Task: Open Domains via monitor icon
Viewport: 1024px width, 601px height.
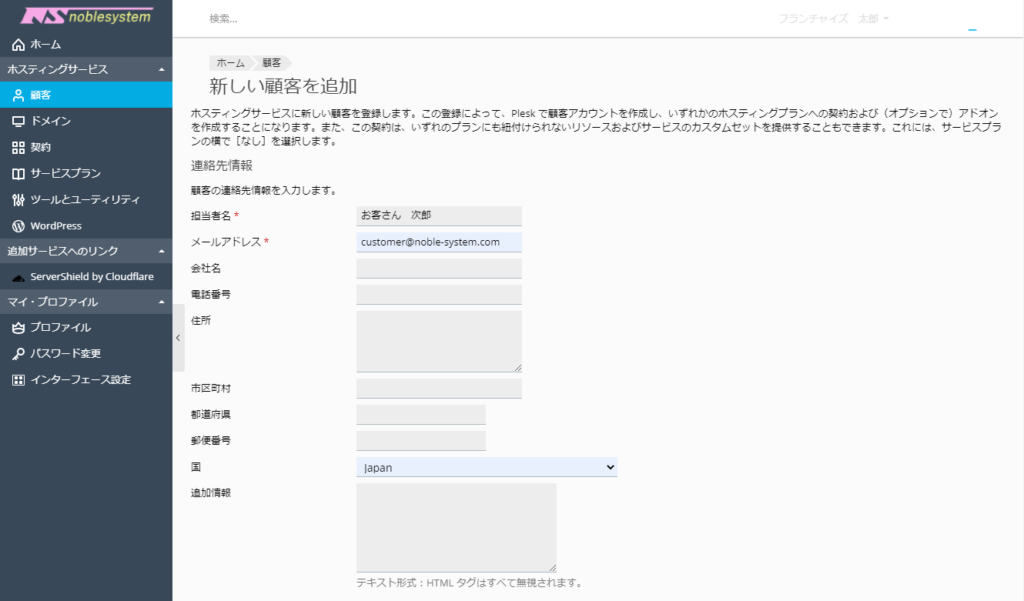Action: 18,121
